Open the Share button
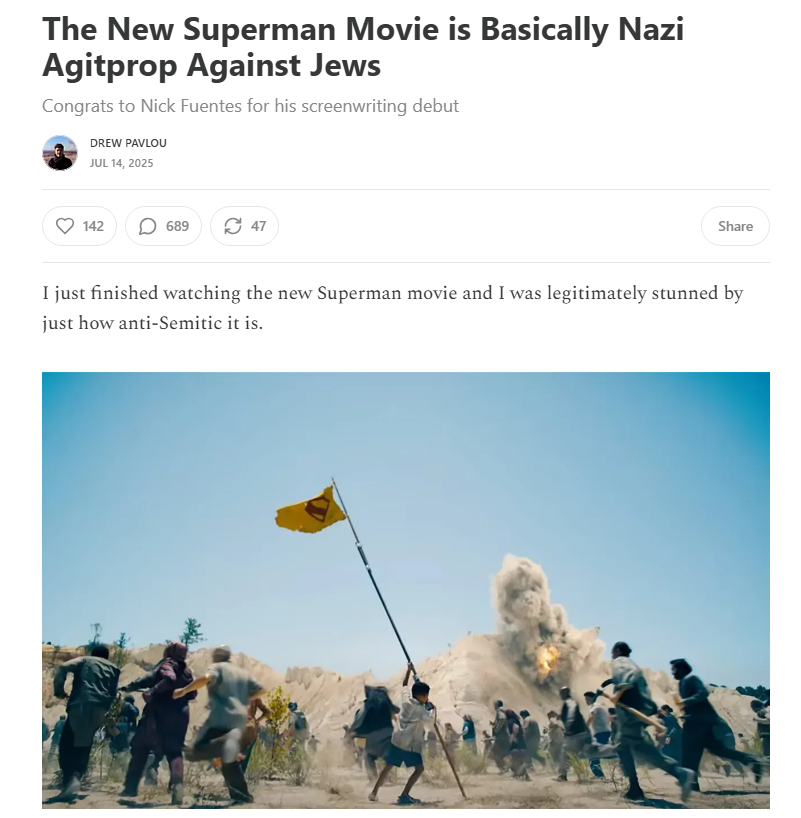Screen dimensions: 801x818 (735, 226)
